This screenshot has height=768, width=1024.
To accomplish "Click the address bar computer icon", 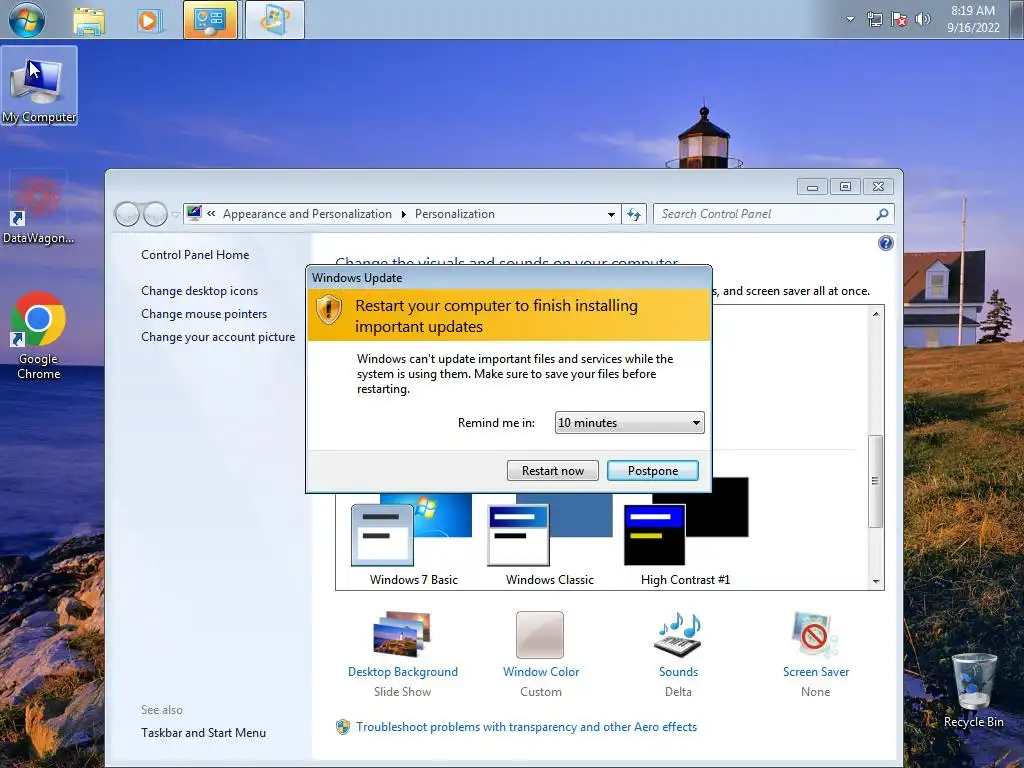I will 194,213.
